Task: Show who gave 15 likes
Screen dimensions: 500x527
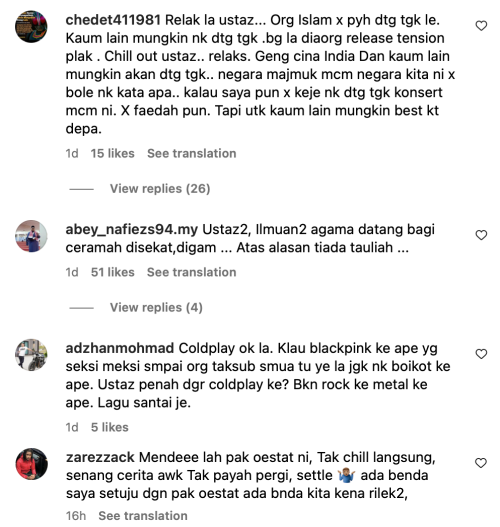Action: click(113, 153)
